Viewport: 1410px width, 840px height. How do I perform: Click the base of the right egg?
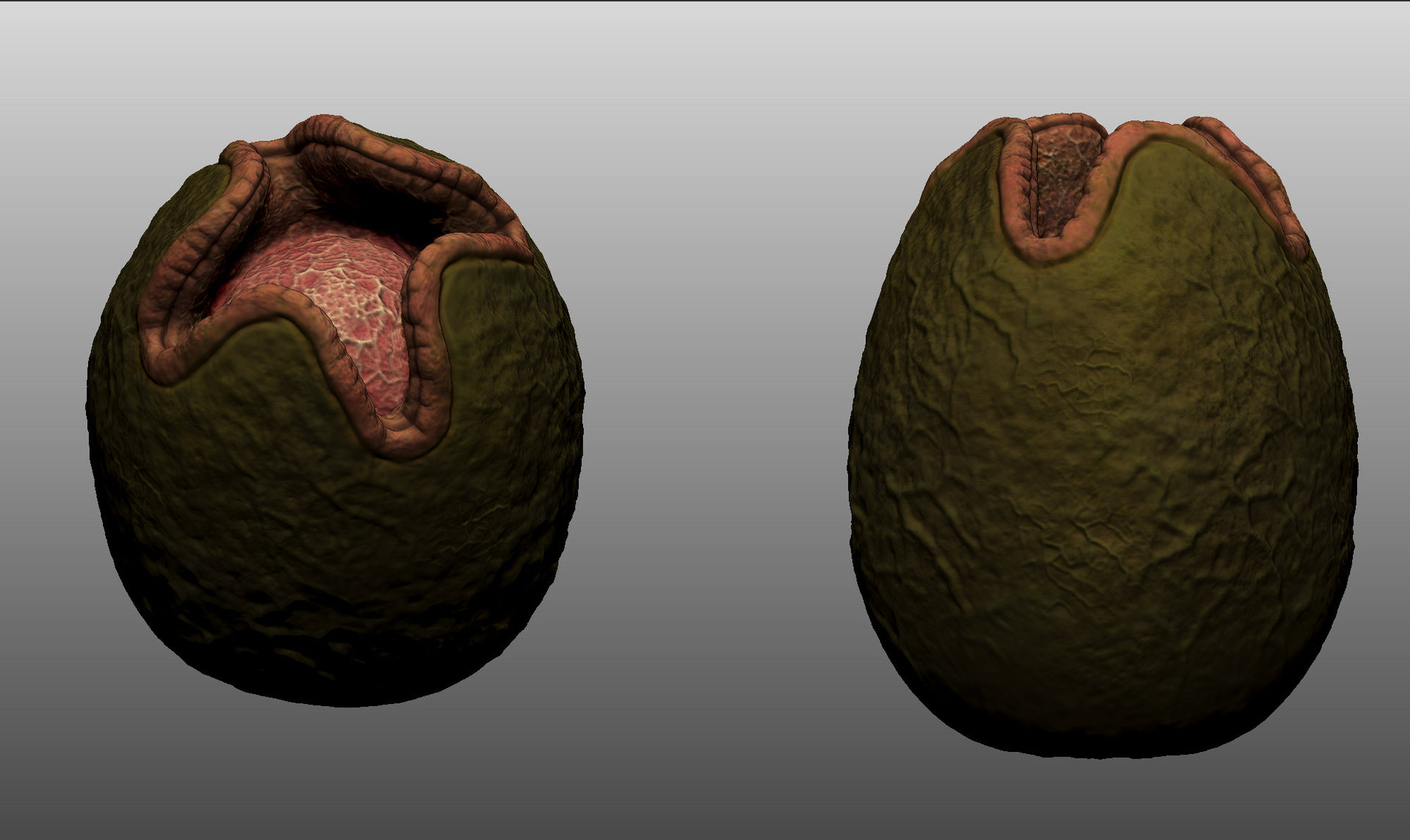tap(1102, 720)
